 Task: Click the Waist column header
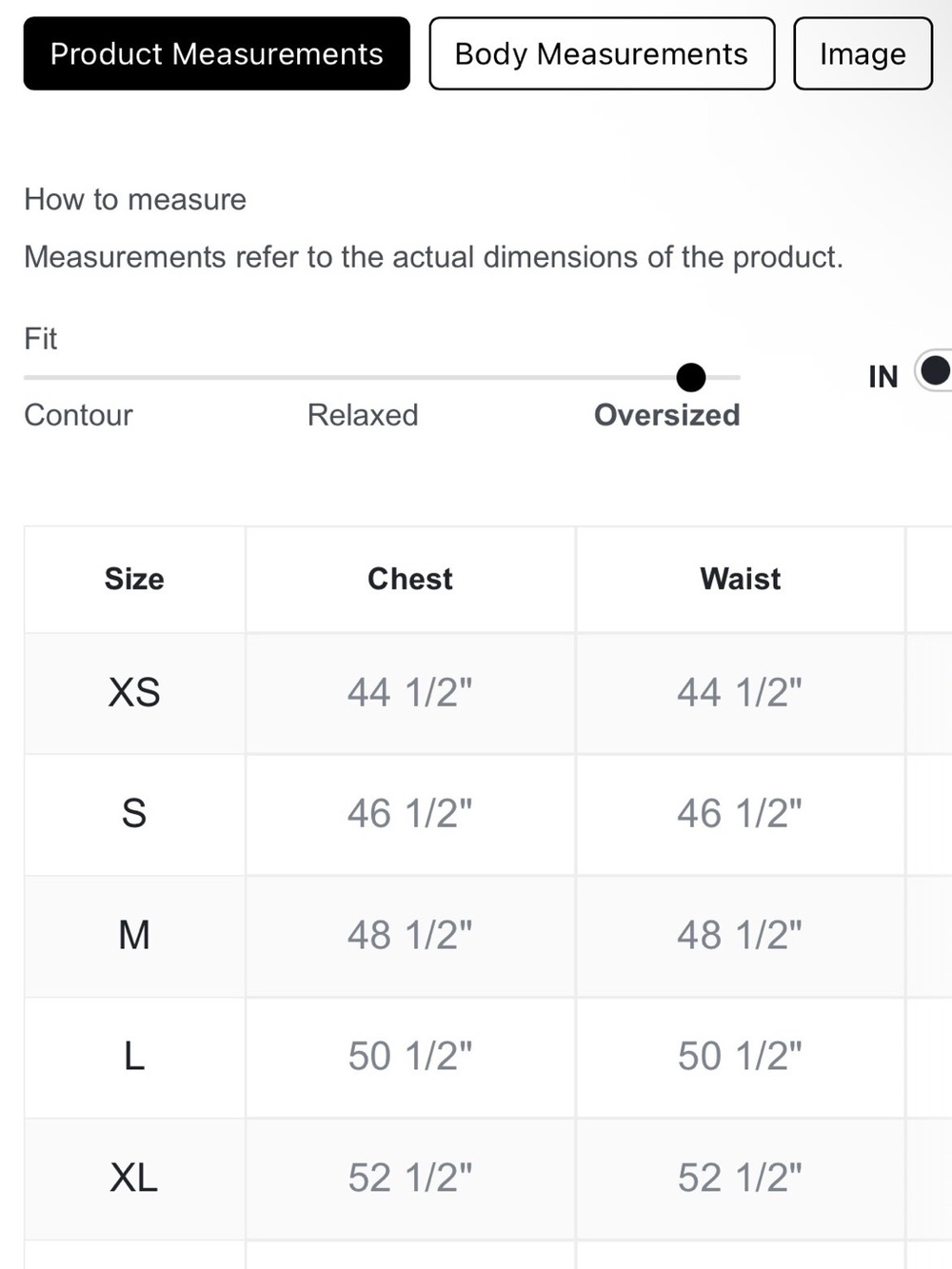(x=741, y=579)
